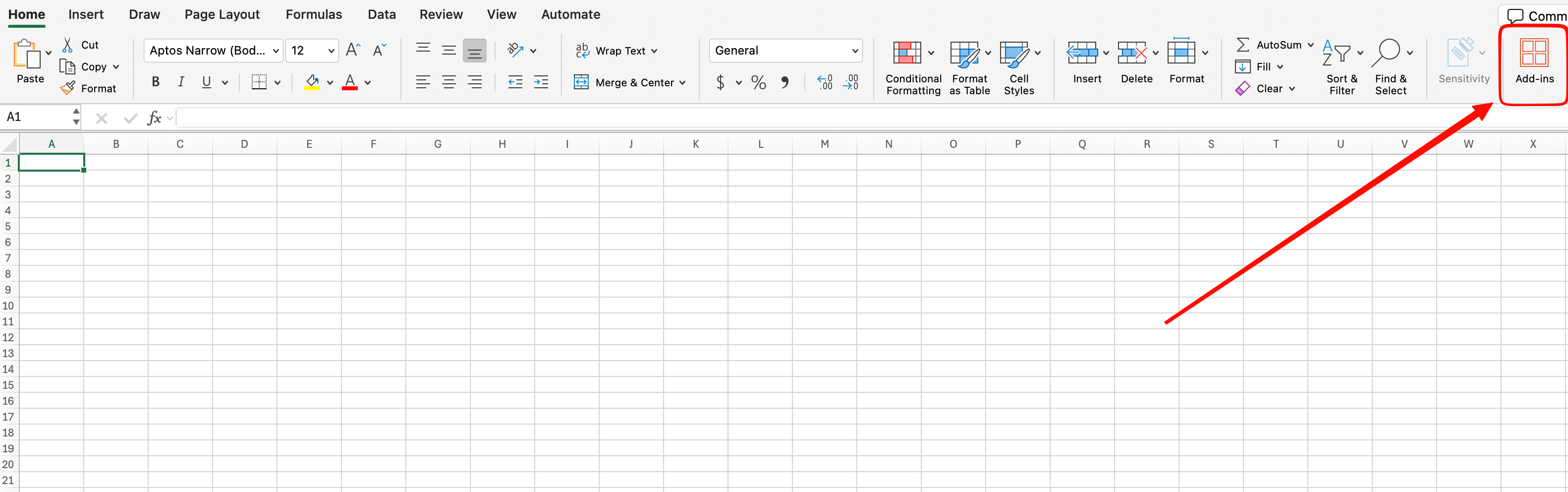
Task: Toggle italic formatting
Action: point(181,82)
